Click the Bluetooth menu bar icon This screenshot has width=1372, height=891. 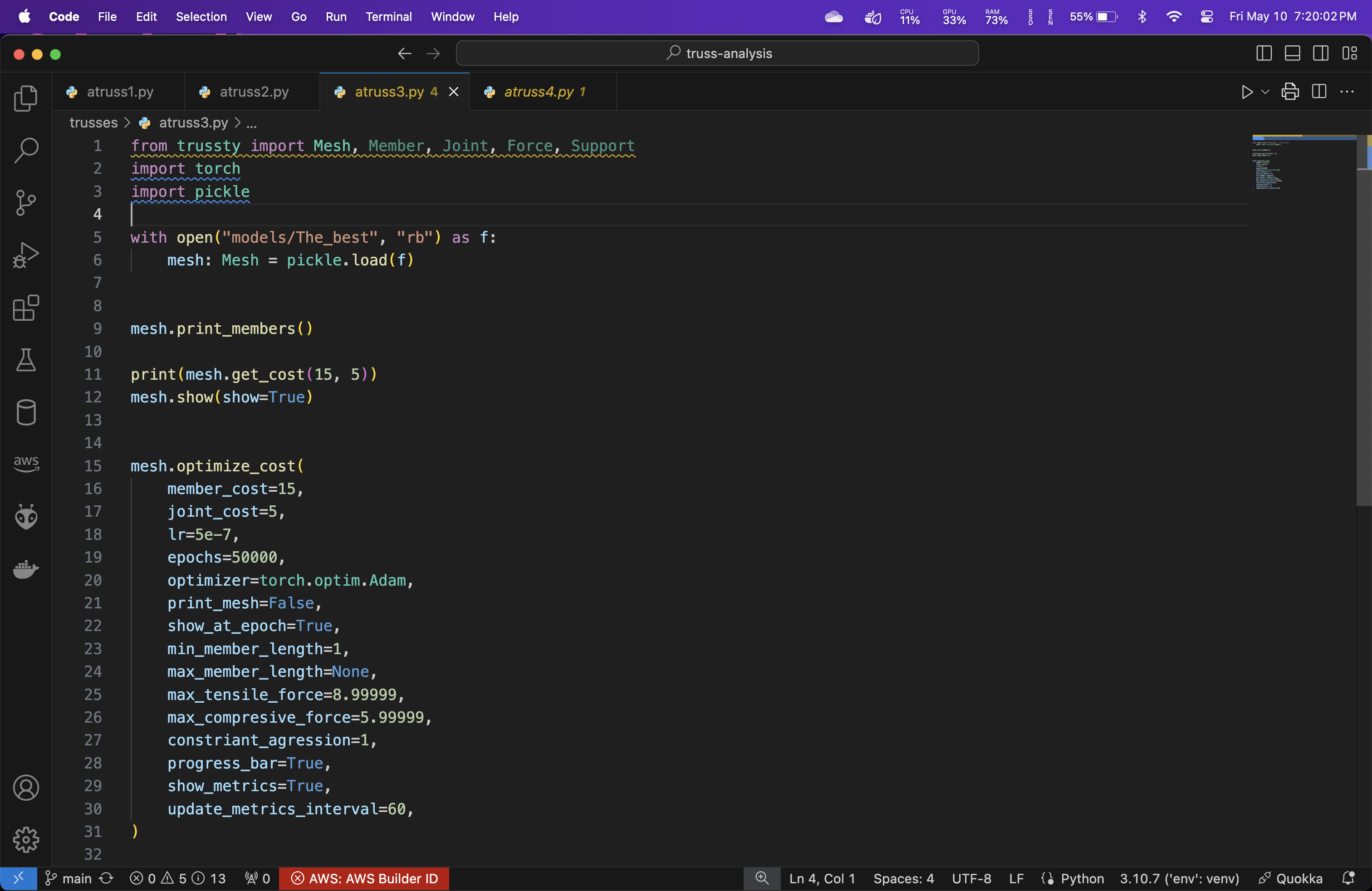1142,17
